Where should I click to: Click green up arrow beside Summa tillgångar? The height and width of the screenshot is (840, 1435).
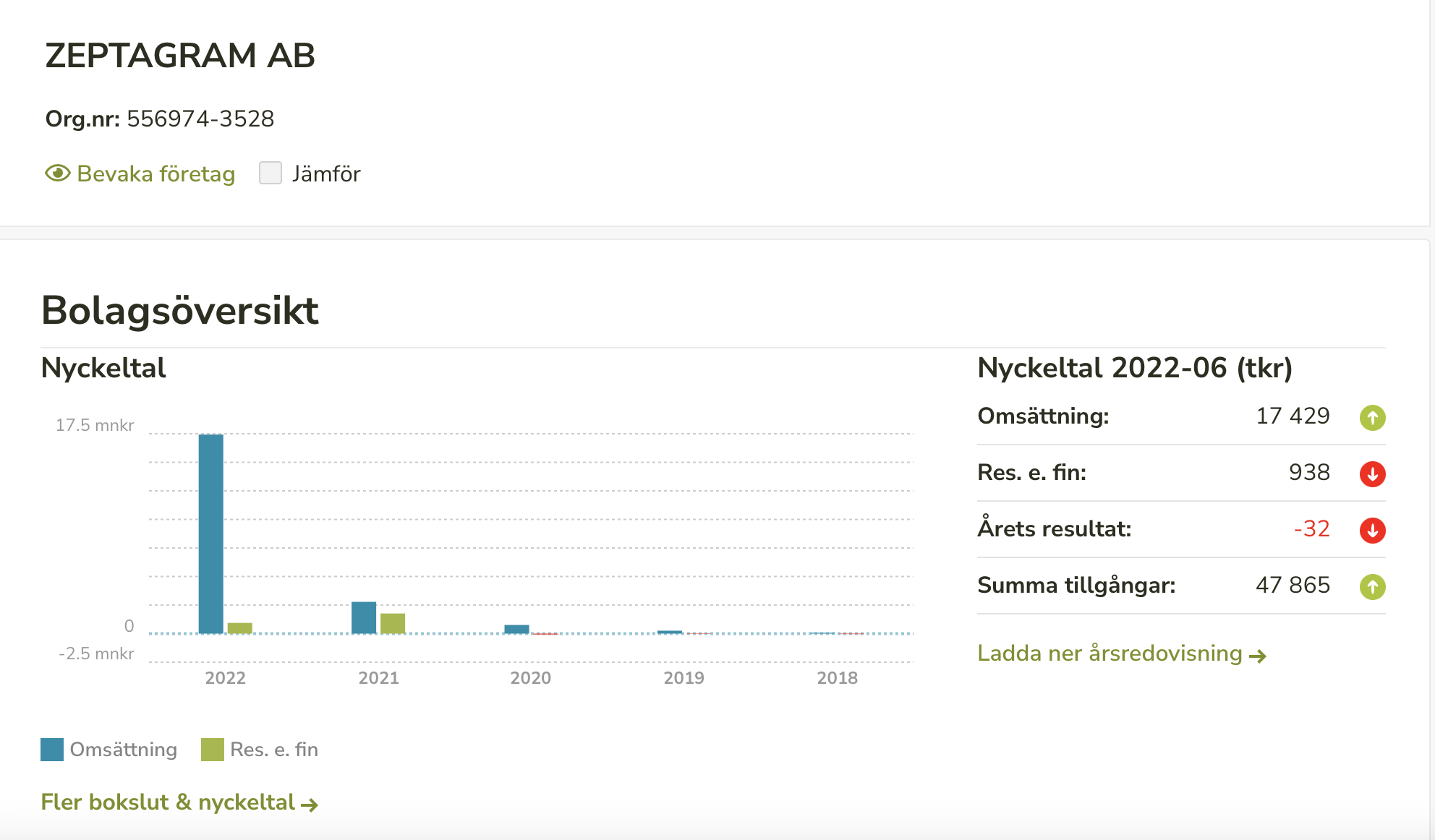(1372, 586)
